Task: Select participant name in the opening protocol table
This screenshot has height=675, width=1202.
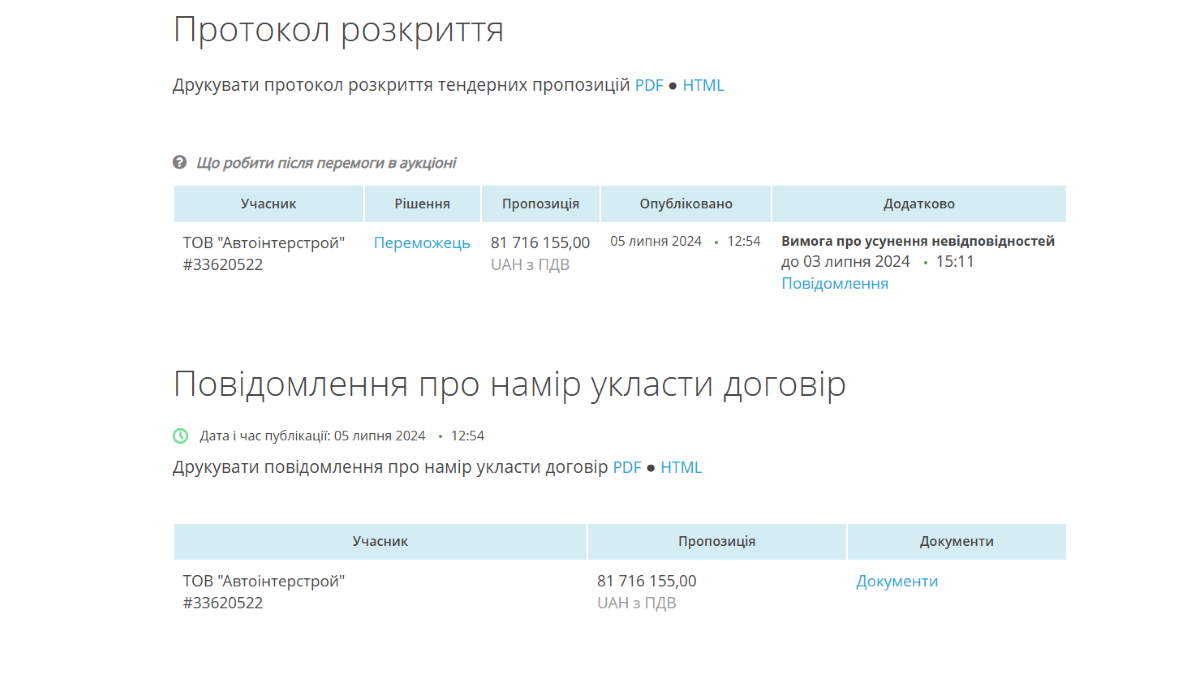Action: [263, 243]
